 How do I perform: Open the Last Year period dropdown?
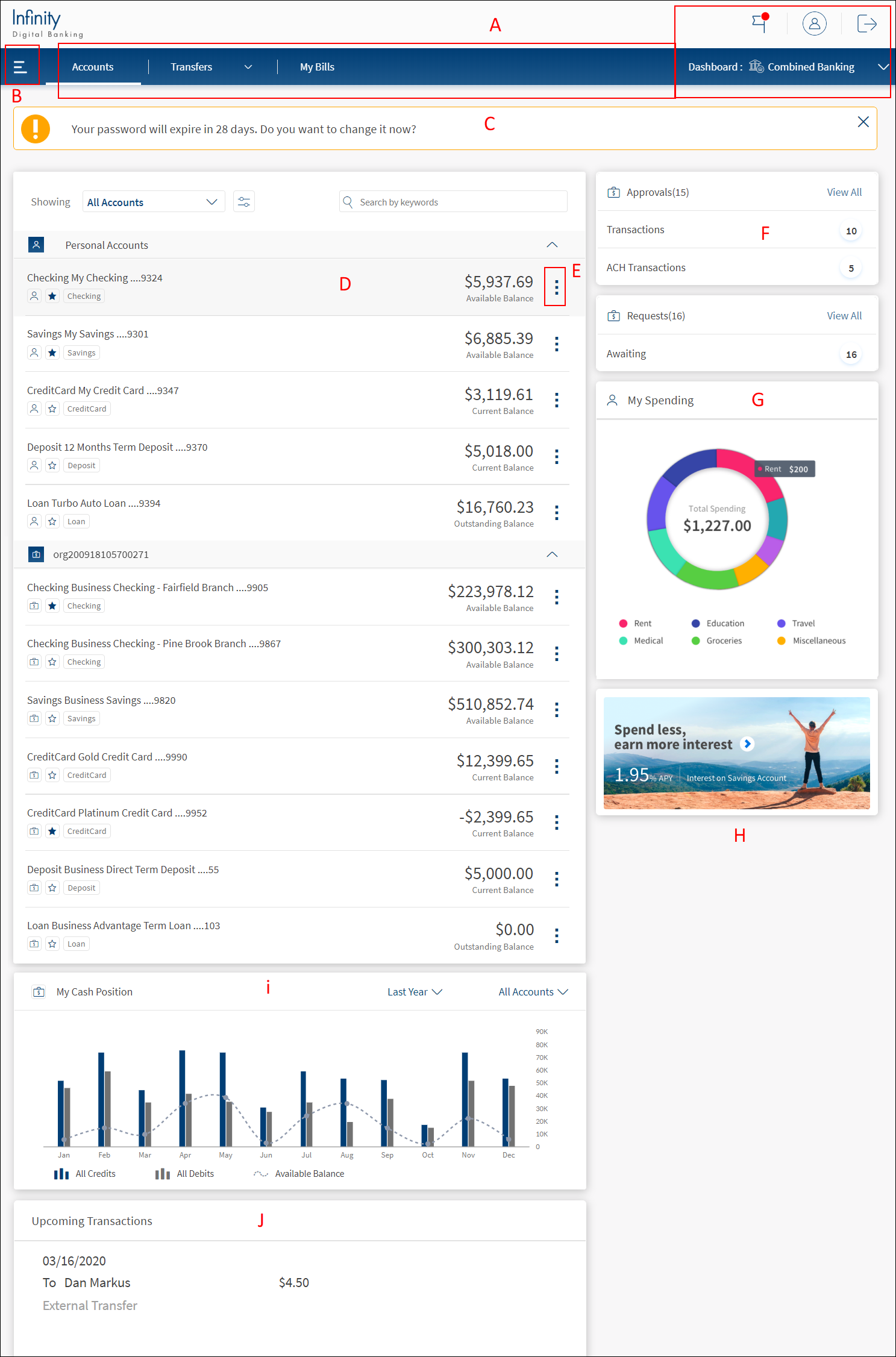pos(415,992)
